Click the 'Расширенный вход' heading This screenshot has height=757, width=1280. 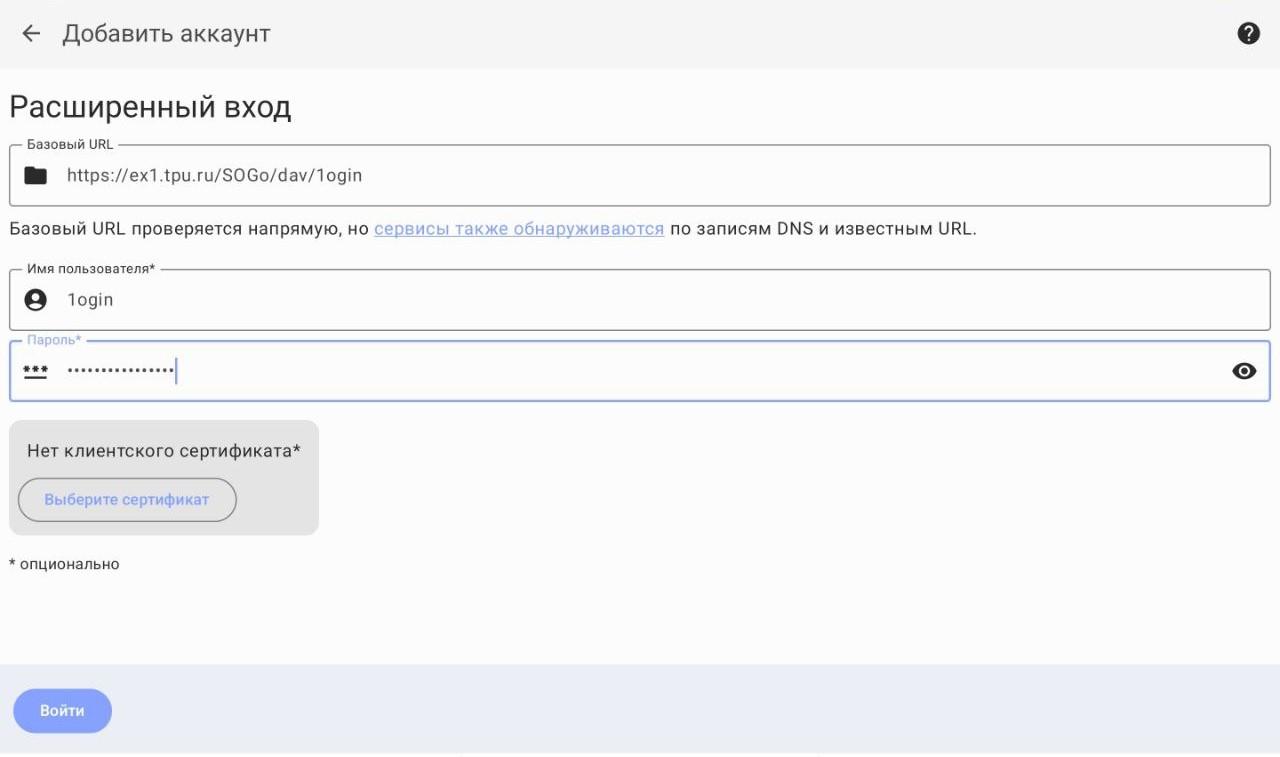point(150,107)
